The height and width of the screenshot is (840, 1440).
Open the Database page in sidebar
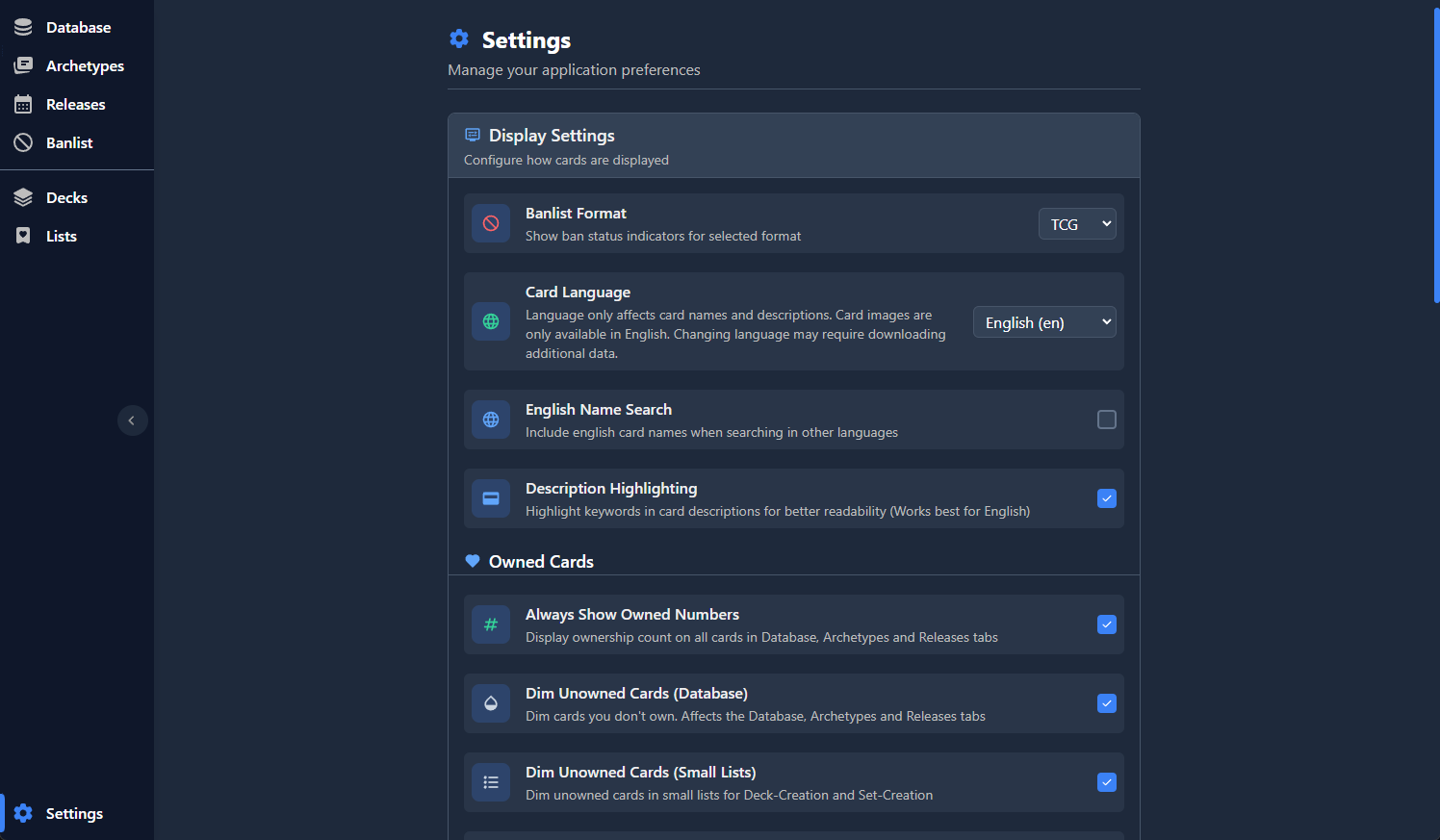coord(77,27)
